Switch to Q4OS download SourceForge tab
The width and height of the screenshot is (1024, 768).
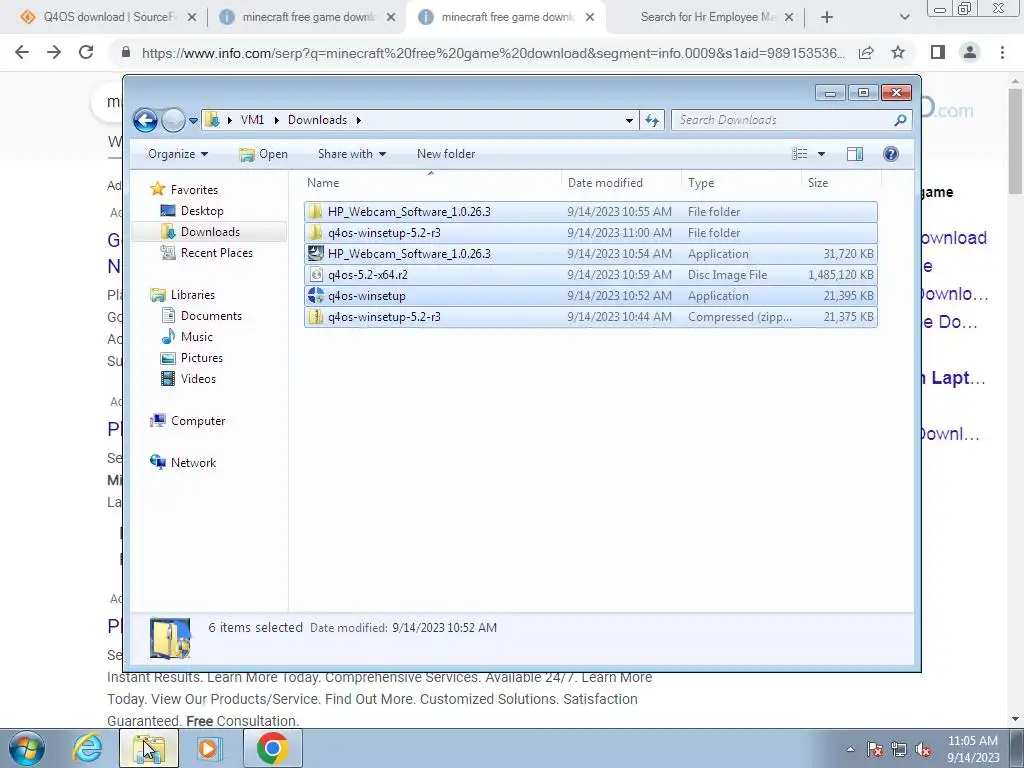point(108,17)
